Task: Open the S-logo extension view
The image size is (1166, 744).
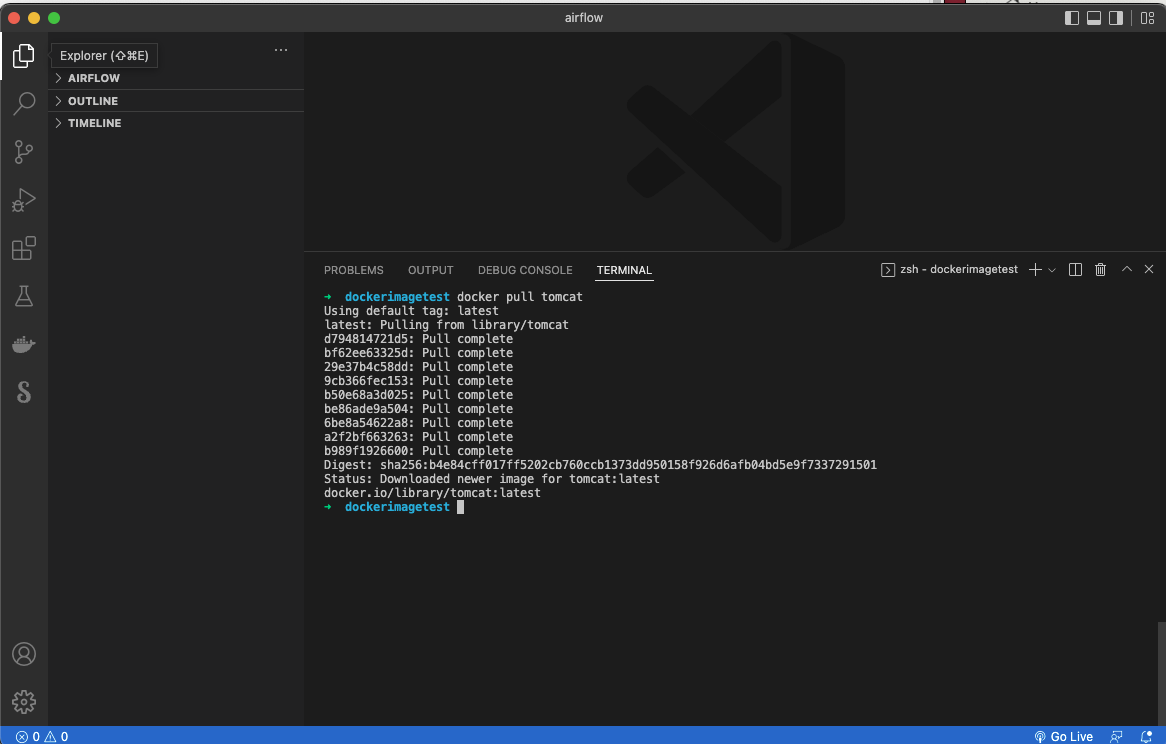Action: point(24,392)
